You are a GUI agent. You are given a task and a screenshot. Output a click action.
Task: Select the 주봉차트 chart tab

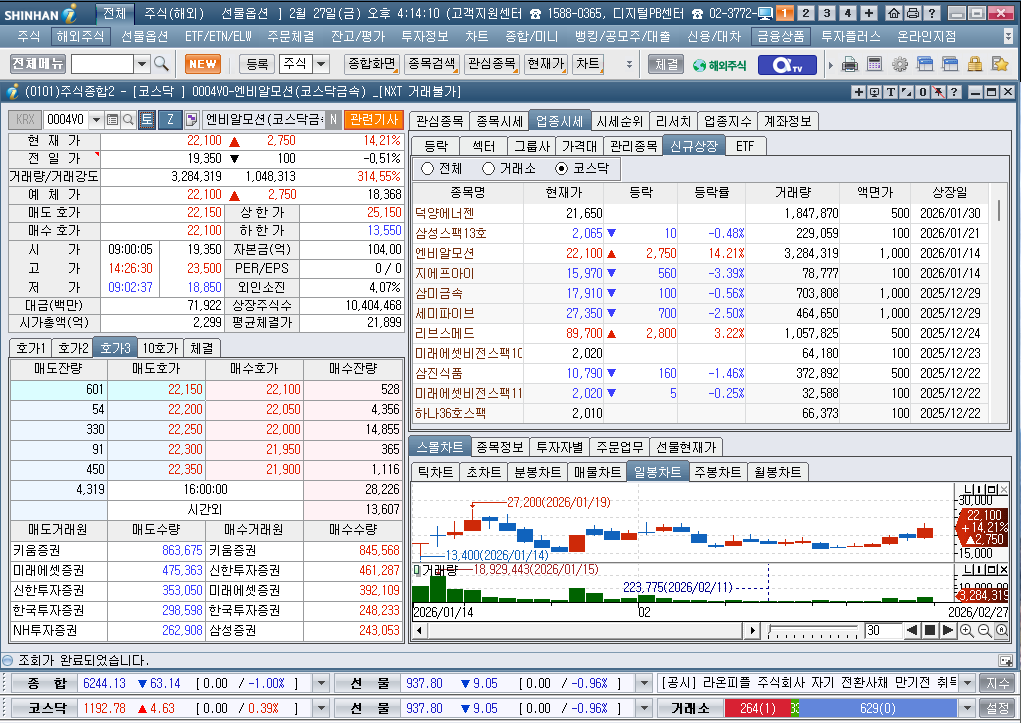click(718, 472)
